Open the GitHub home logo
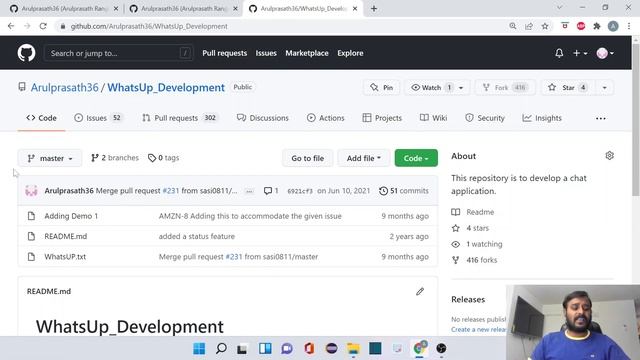 point(27,53)
